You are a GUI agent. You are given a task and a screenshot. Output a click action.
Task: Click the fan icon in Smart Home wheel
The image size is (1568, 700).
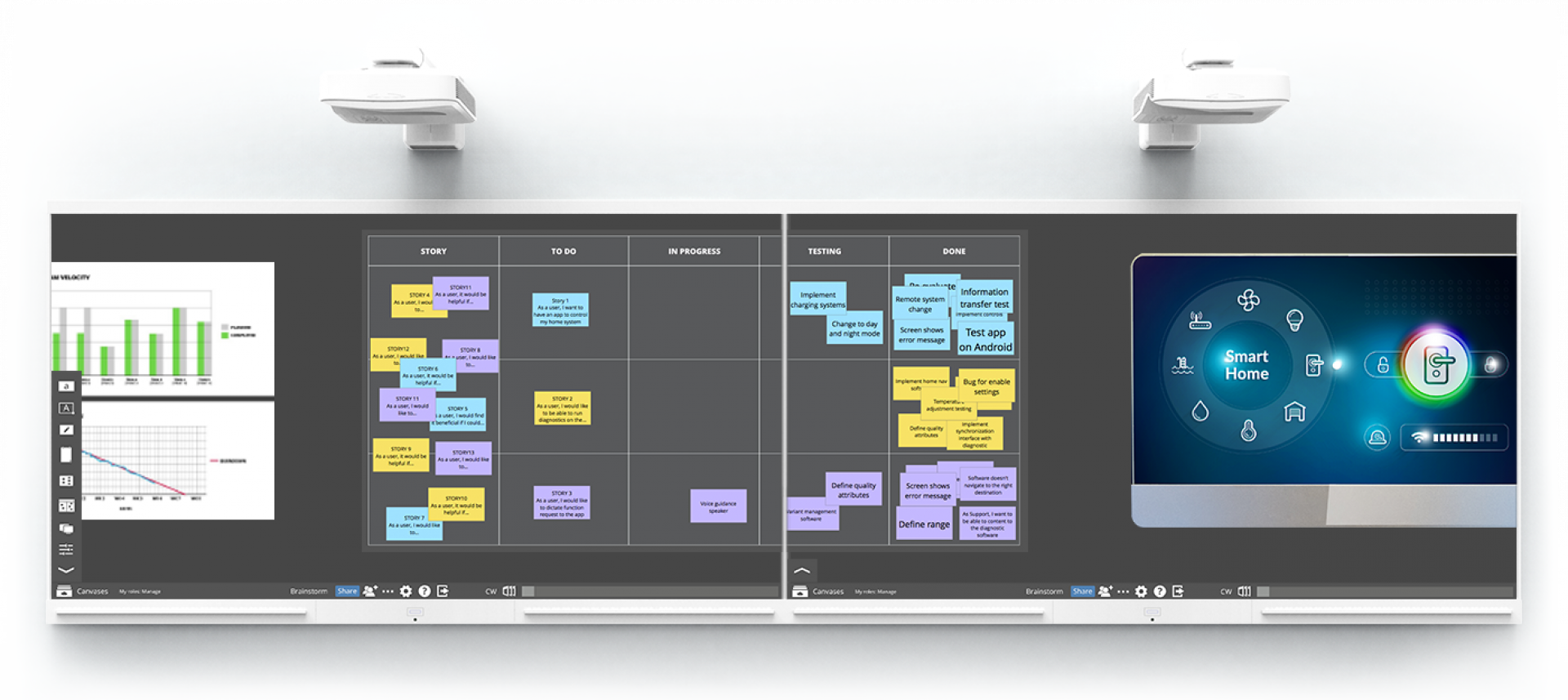click(1248, 301)
